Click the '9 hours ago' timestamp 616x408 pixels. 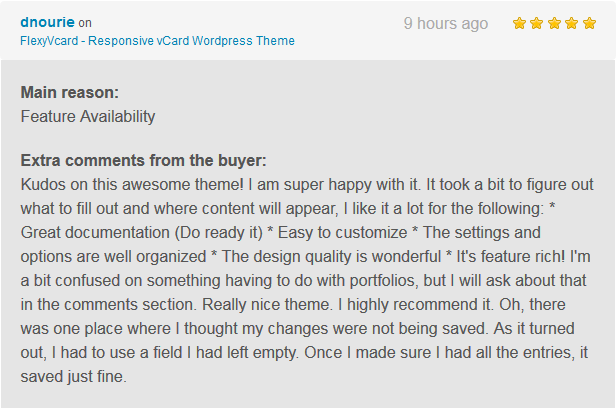click(x=446, y=23)
